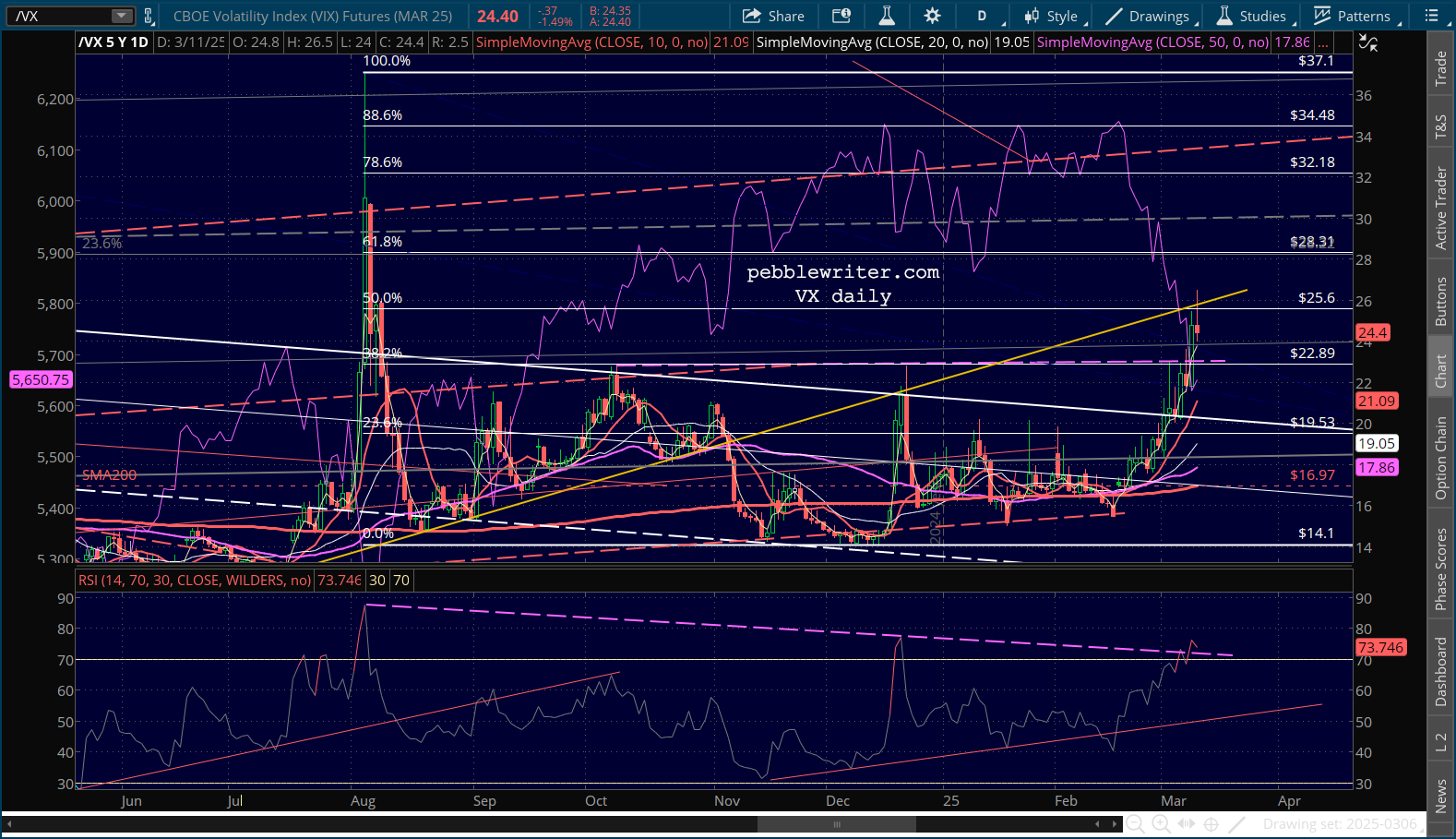Click the horizontal chart scrollbar thumb
The image size is (1456, 839).
click(x=836, y=824)
